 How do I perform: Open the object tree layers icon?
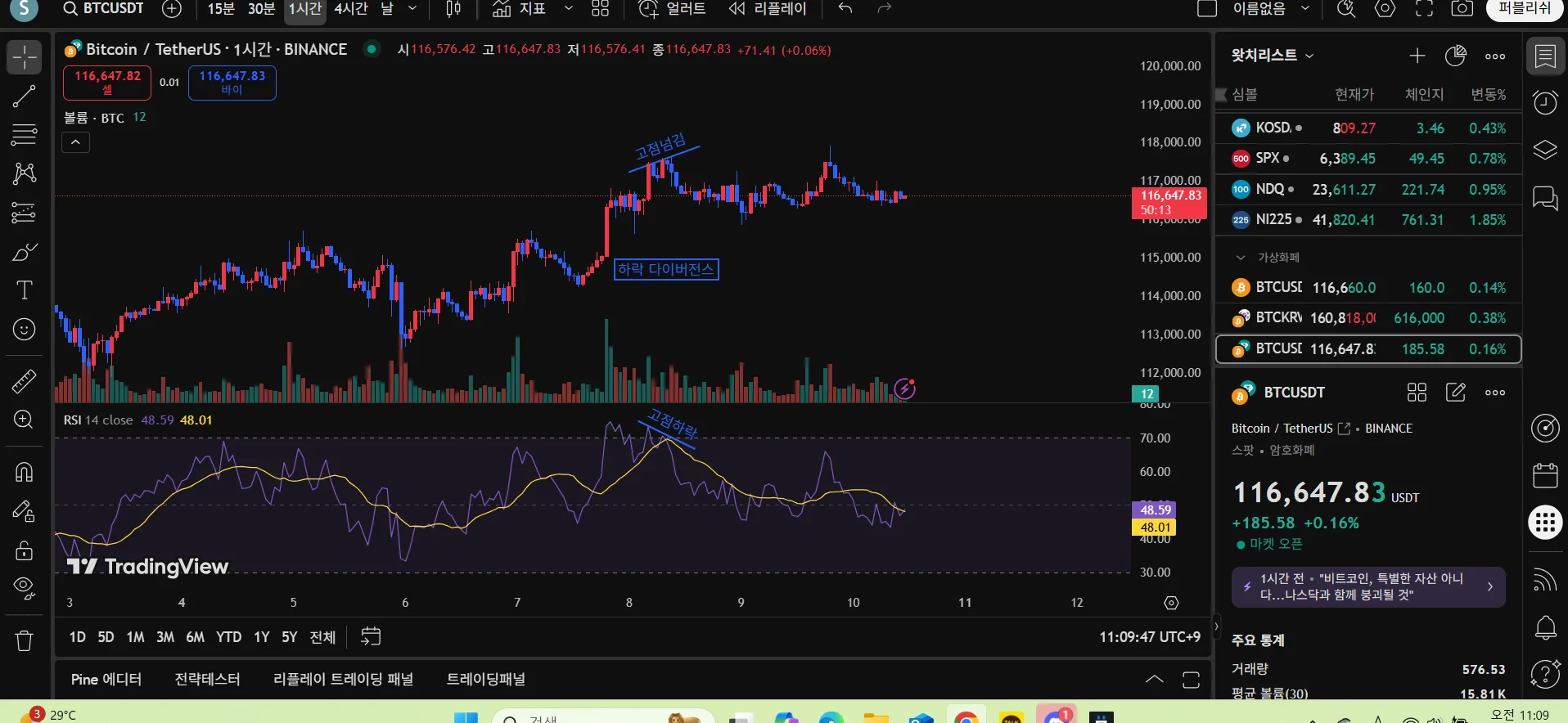tap(1545, 150)
